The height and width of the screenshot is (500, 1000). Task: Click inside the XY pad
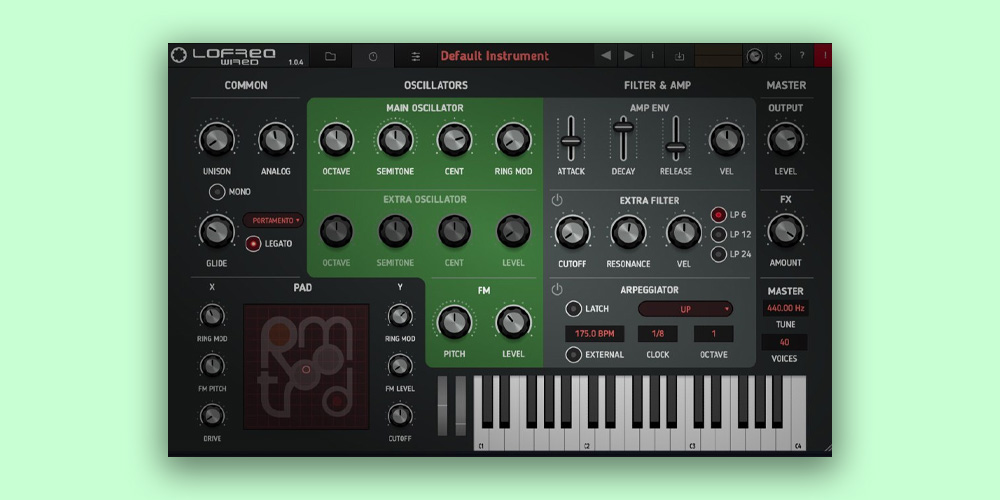pos(306,366)
